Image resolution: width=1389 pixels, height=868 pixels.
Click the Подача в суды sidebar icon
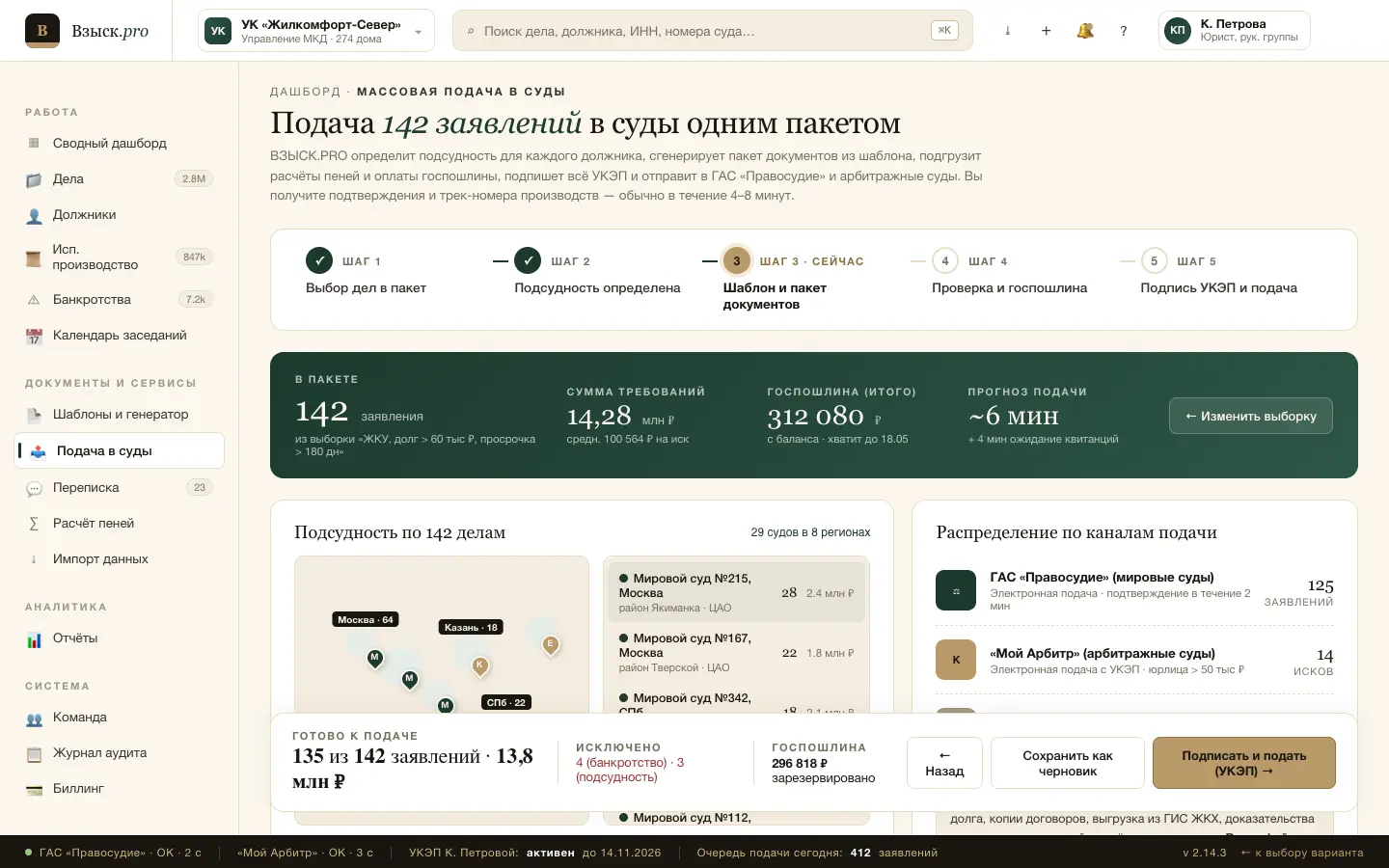click(38, 451)
